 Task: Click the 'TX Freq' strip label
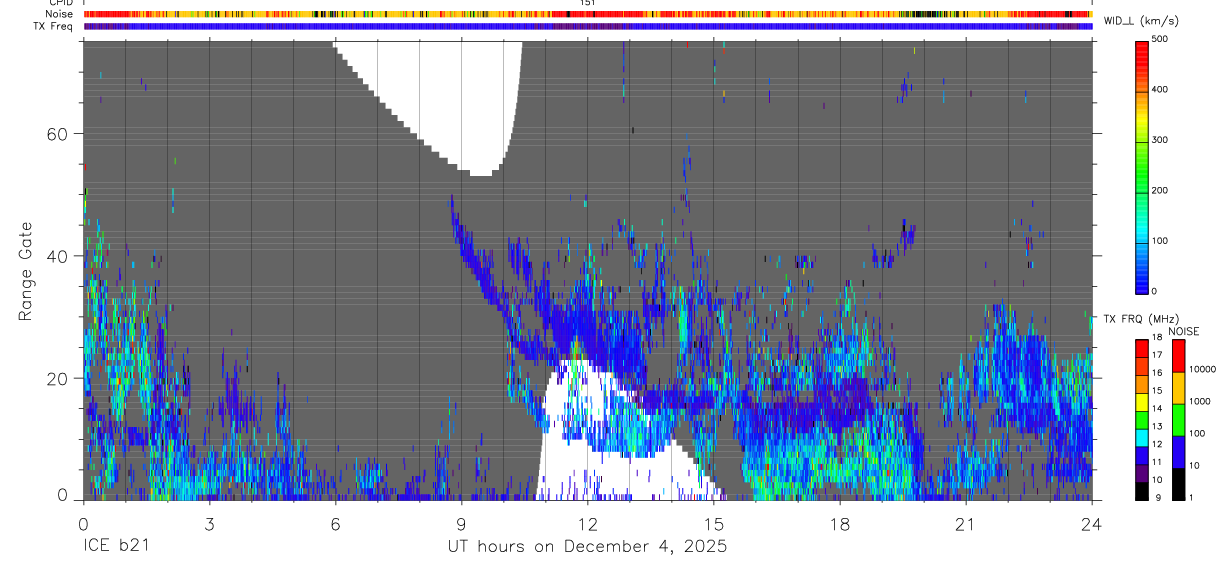coord(53,26)
